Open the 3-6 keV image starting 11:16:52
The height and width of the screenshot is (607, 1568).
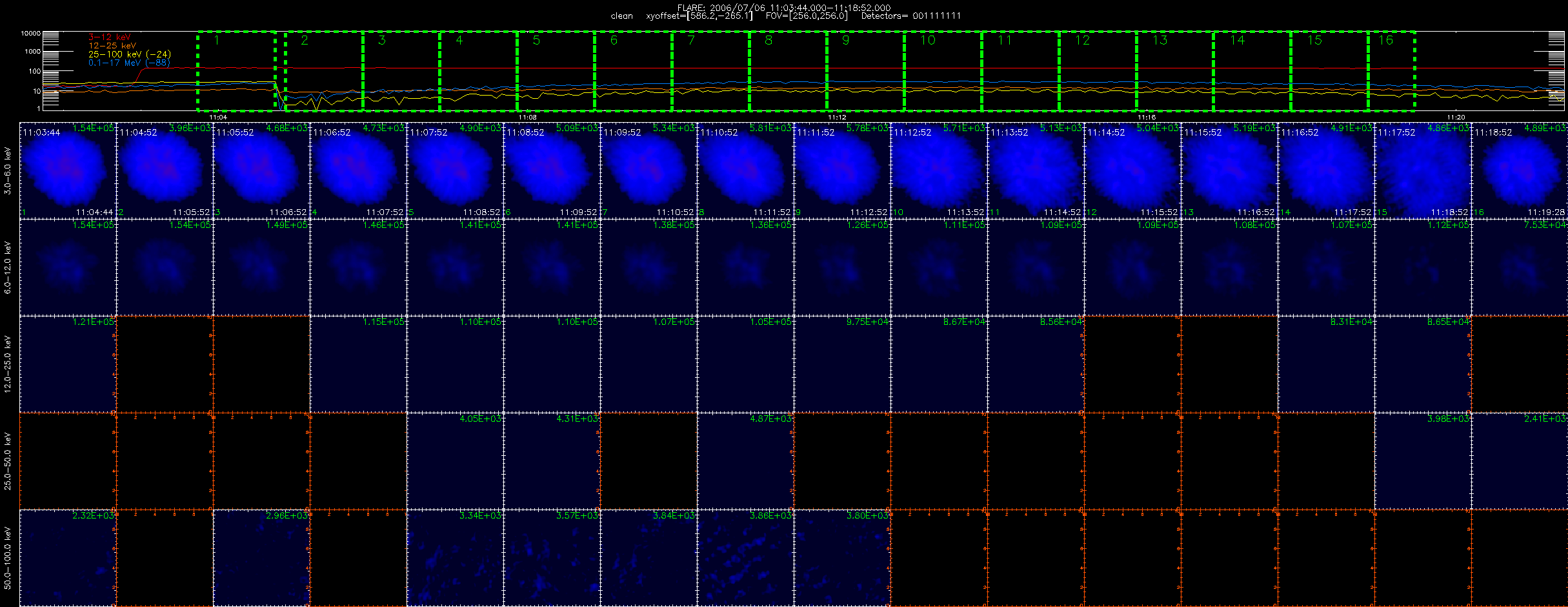coord(1326,170)
